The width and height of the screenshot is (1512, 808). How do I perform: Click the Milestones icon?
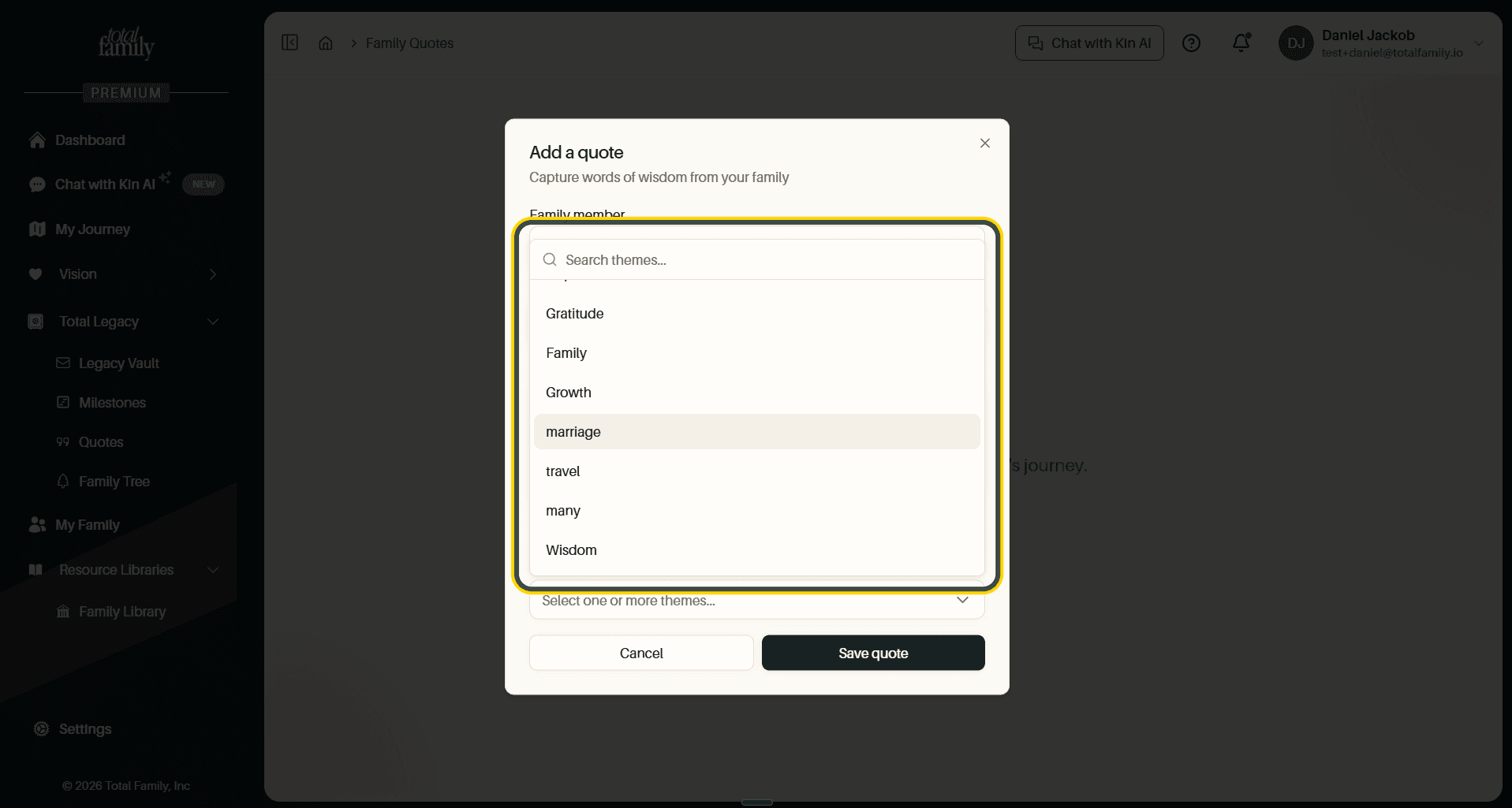click(63, 402)
